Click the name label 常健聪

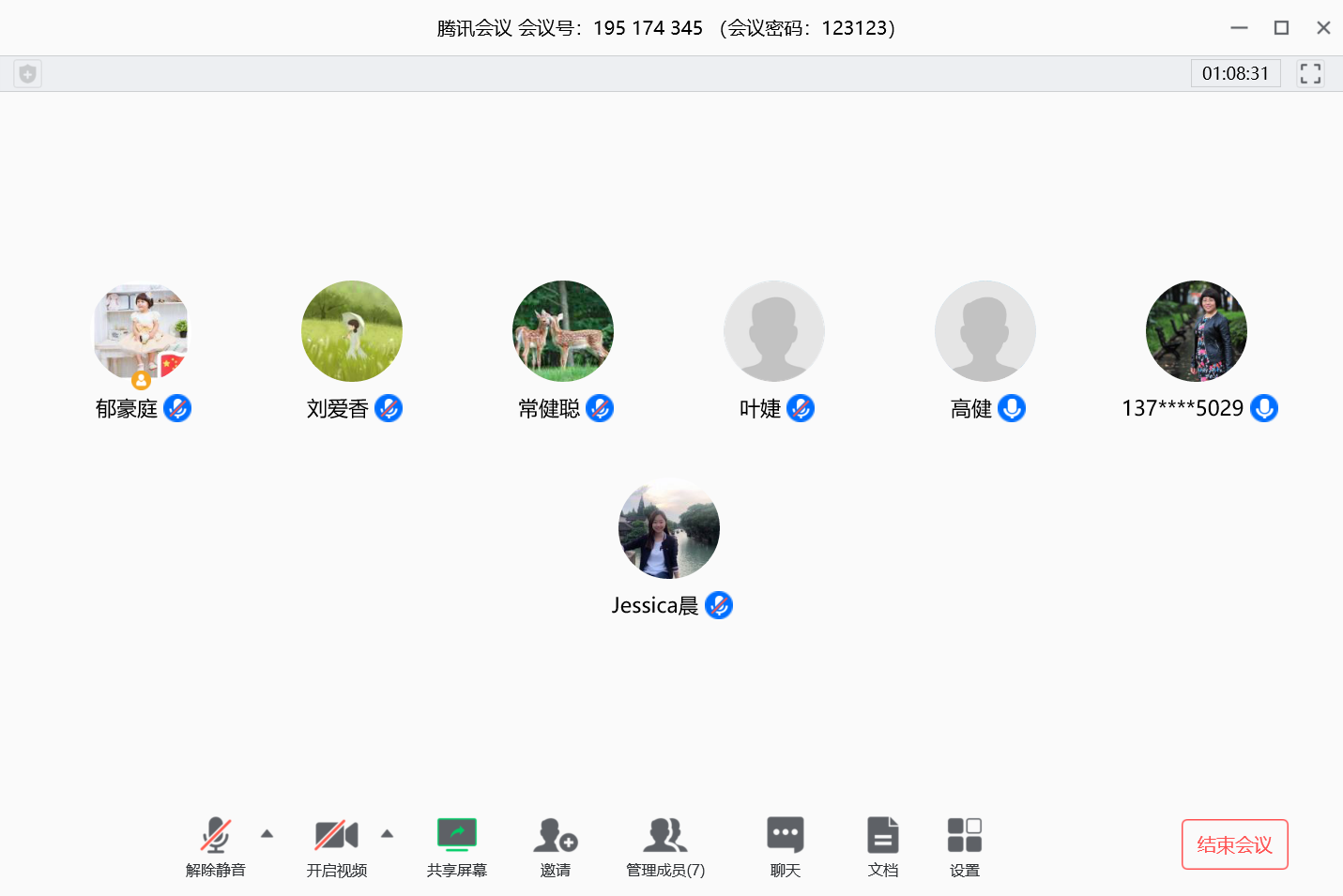tap(549, 409)
